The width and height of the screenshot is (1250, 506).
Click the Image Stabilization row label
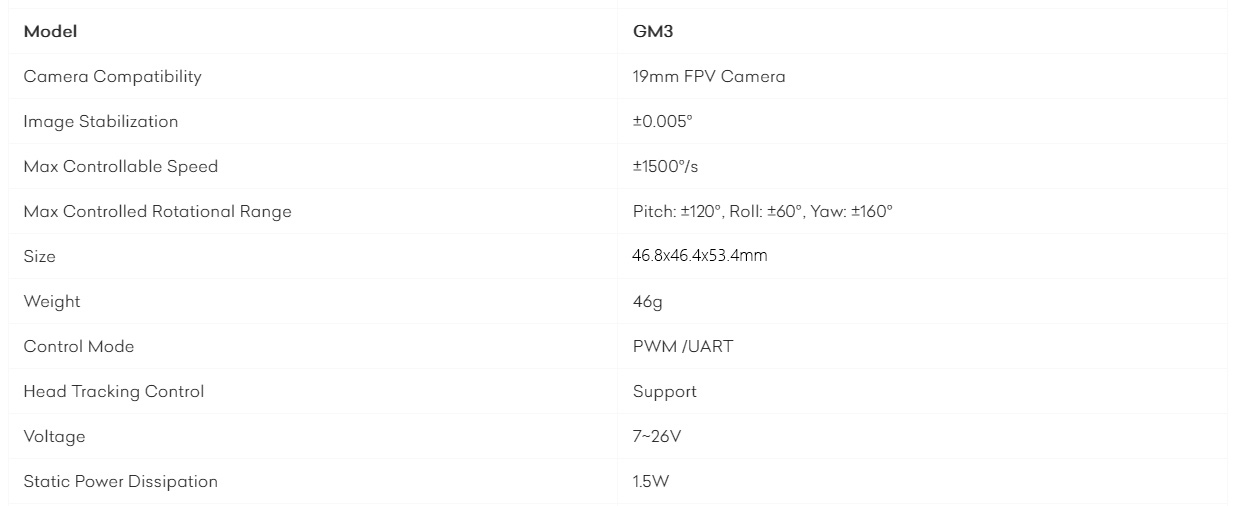coord(101,122)
